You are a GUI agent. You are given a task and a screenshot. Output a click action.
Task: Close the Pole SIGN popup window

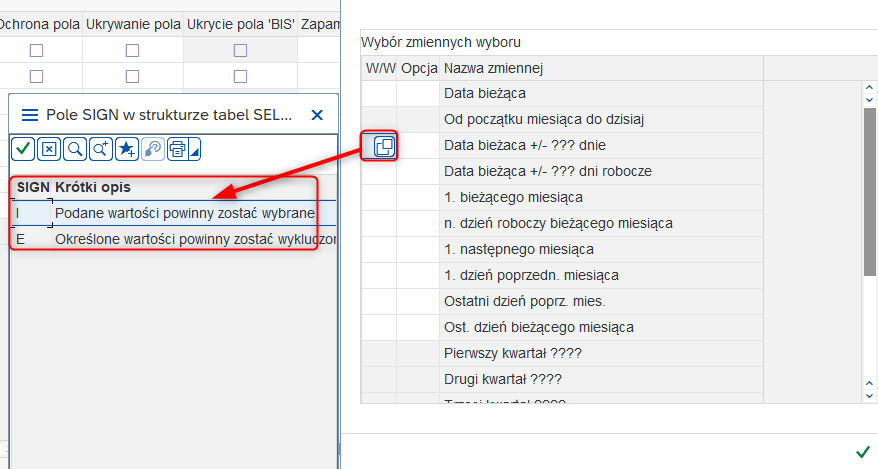[317, 115]
